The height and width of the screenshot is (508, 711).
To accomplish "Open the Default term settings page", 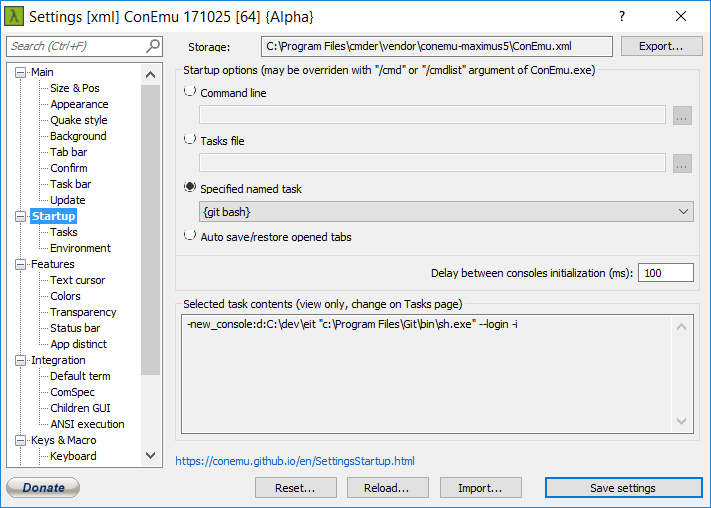I will tap(80, 376).
